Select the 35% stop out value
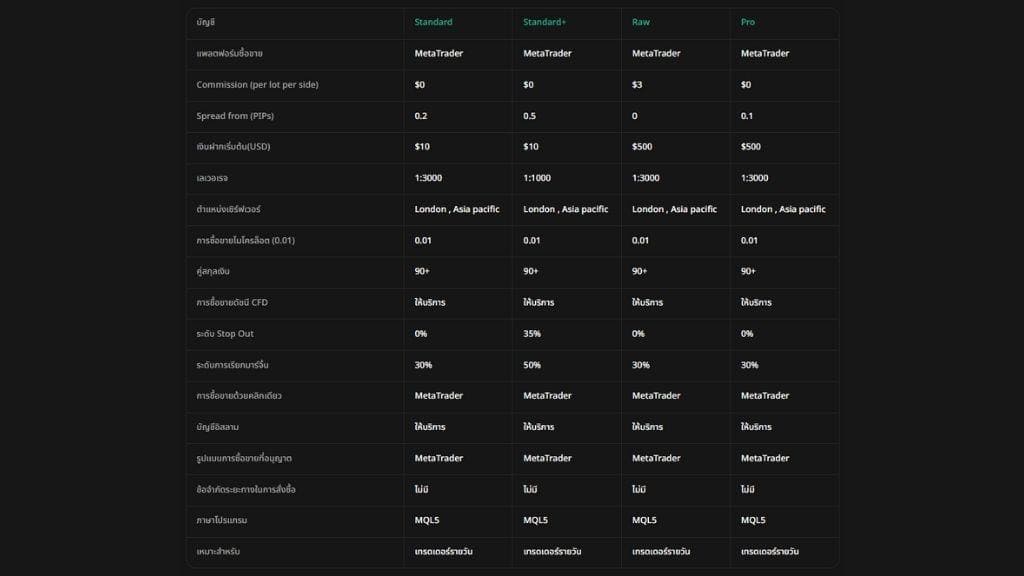This screenshot has width=1024, height=576. click(532, 334)
